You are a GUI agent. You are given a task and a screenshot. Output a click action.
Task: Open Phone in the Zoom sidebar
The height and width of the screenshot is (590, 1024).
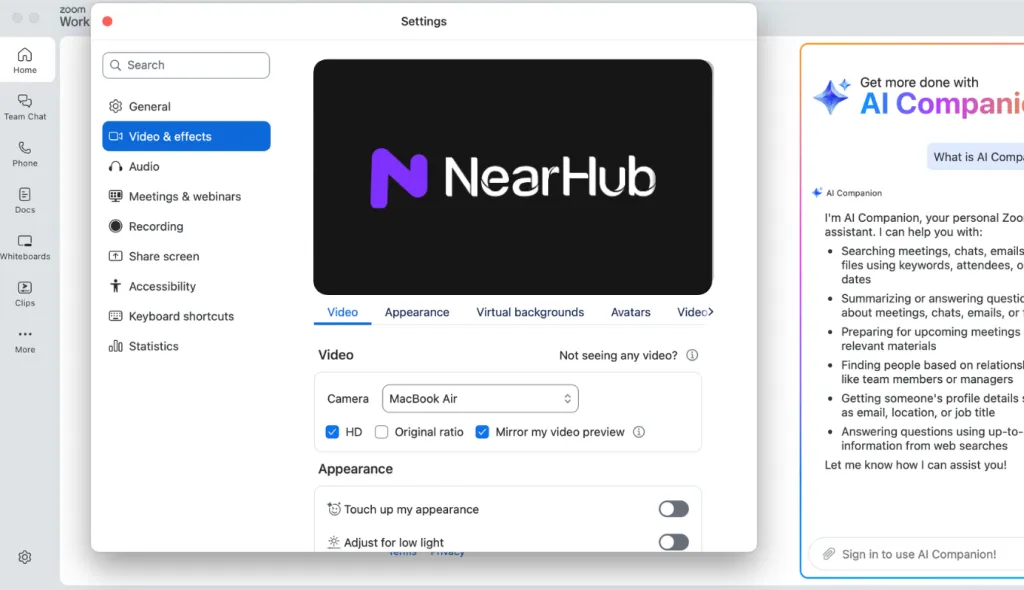pyautogui.click(x=25, y=154)
